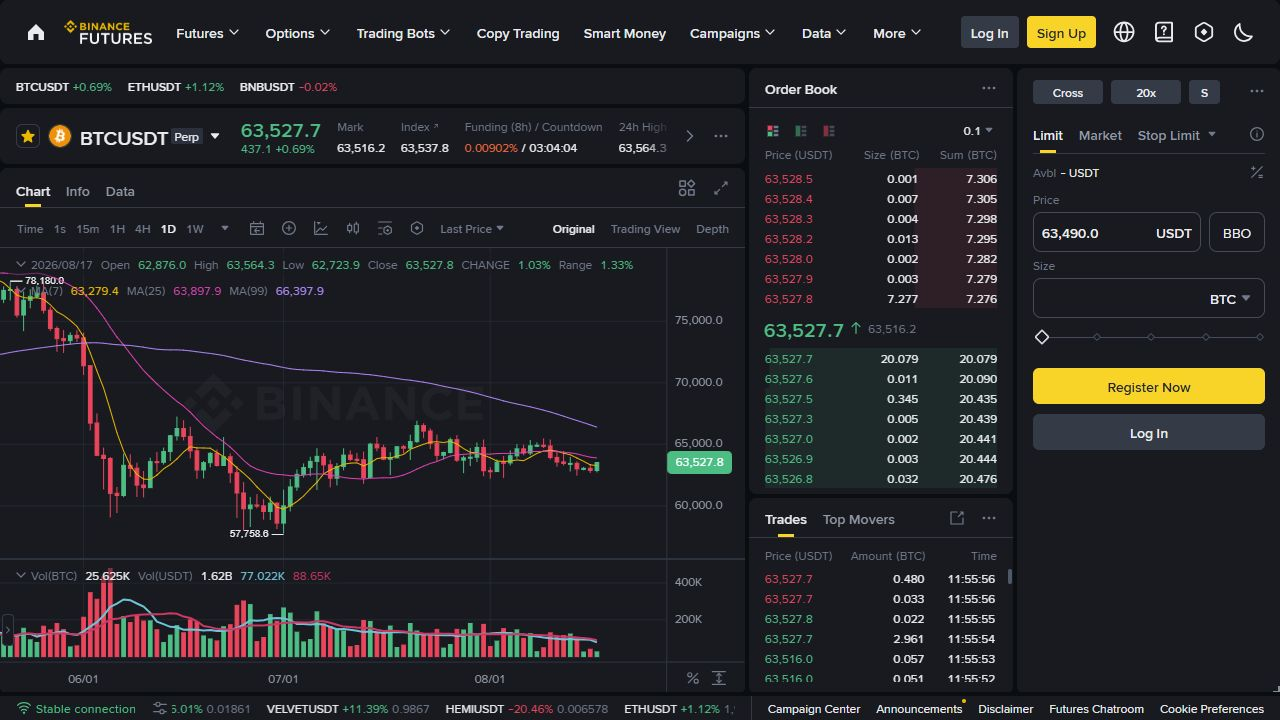Show only bids in the Order Book
1280x720 pixels.
(x=800, y=131)
